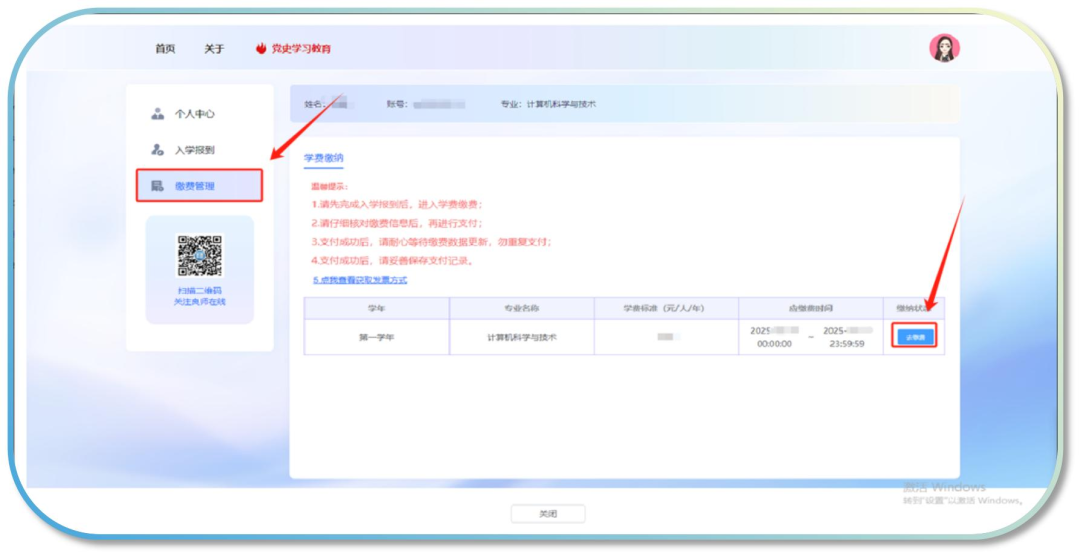Click the tip line 3.支付成功后,请耐心等待
This screenshot has width=1080, height=556.
tap(431, 242)
